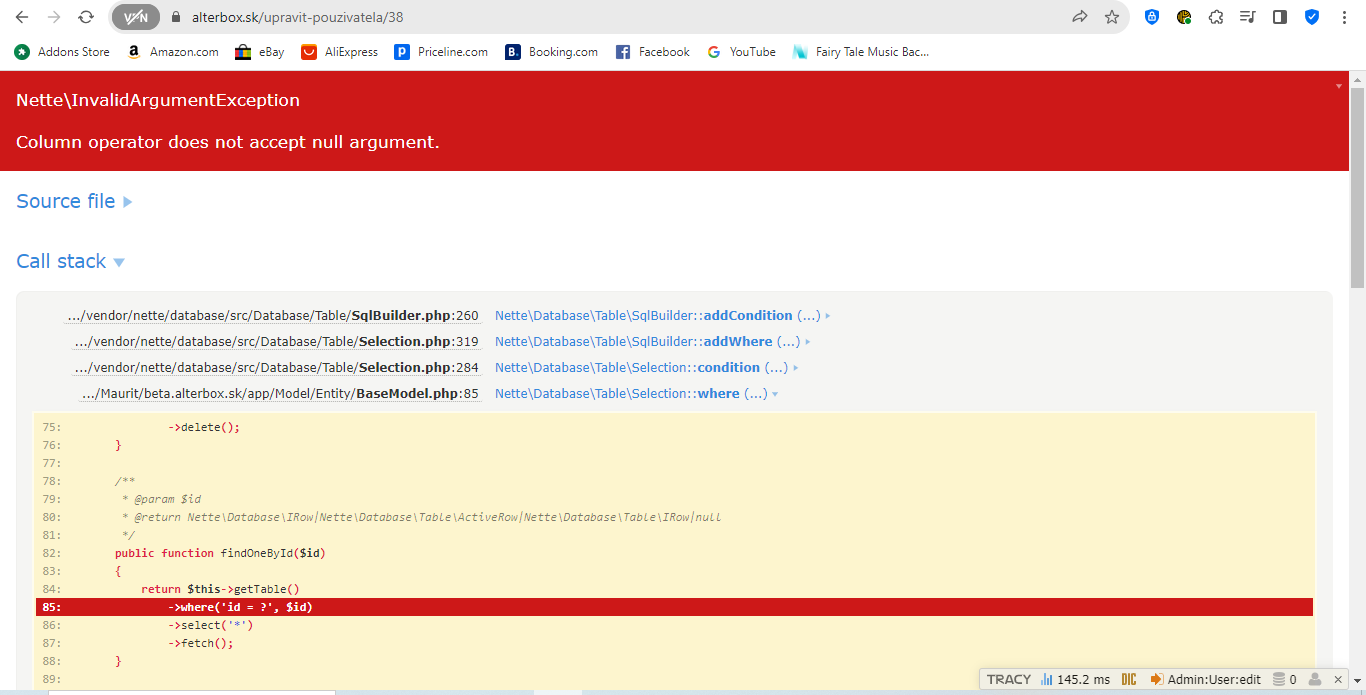
Task: Click the address bar URL field
Action: point(600,17)
